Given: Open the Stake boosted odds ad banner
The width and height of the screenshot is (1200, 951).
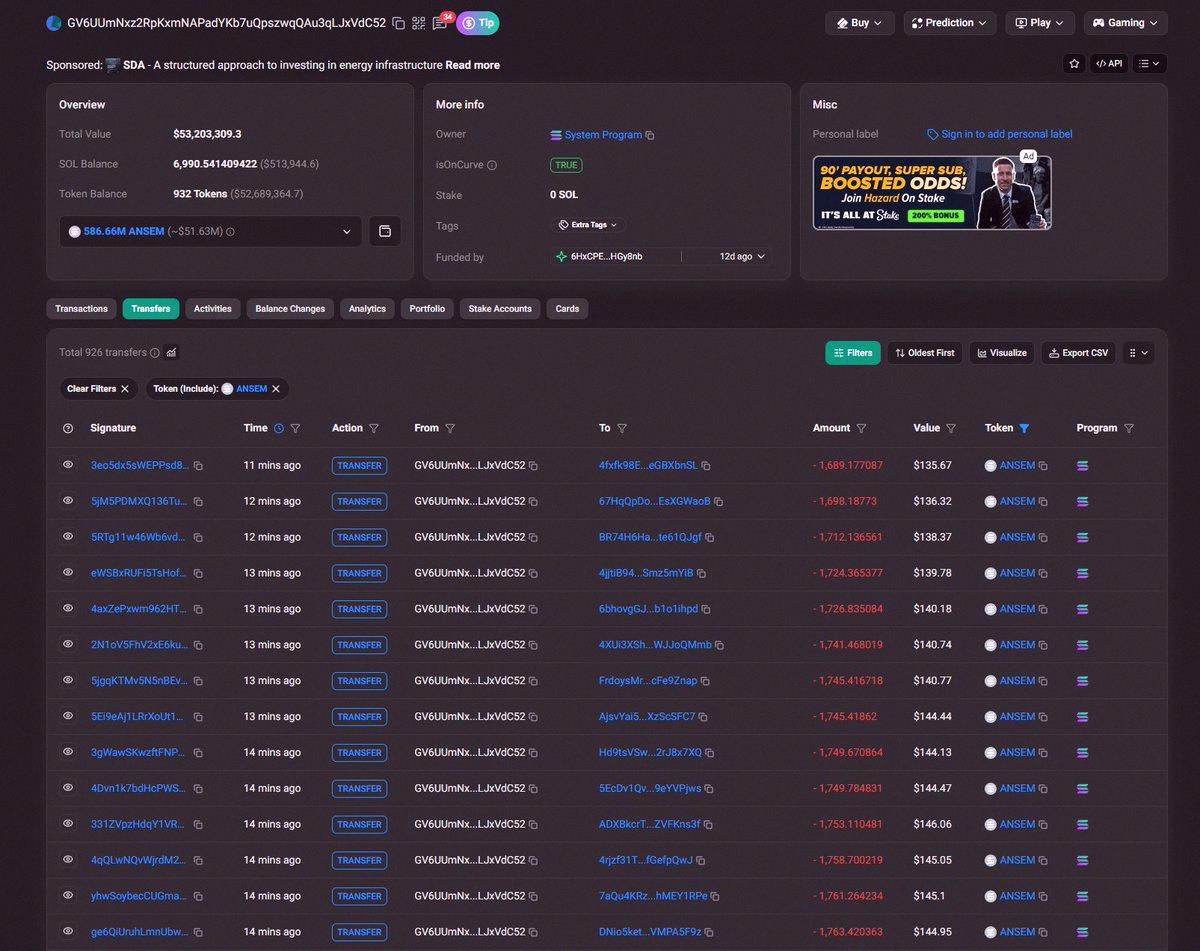Looking at the screenshot, I should (932, 192).
